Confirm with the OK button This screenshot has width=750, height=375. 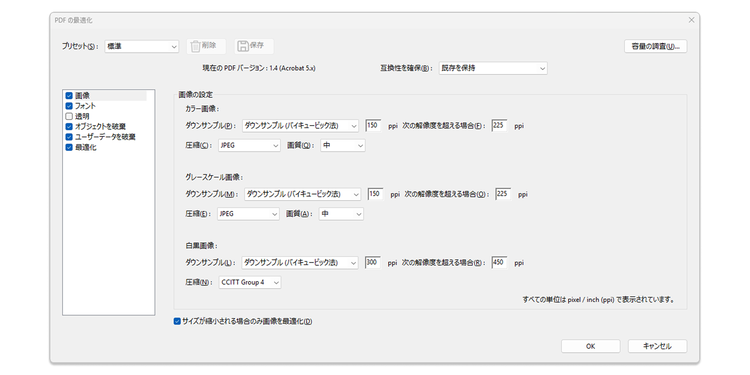point(591,346)
